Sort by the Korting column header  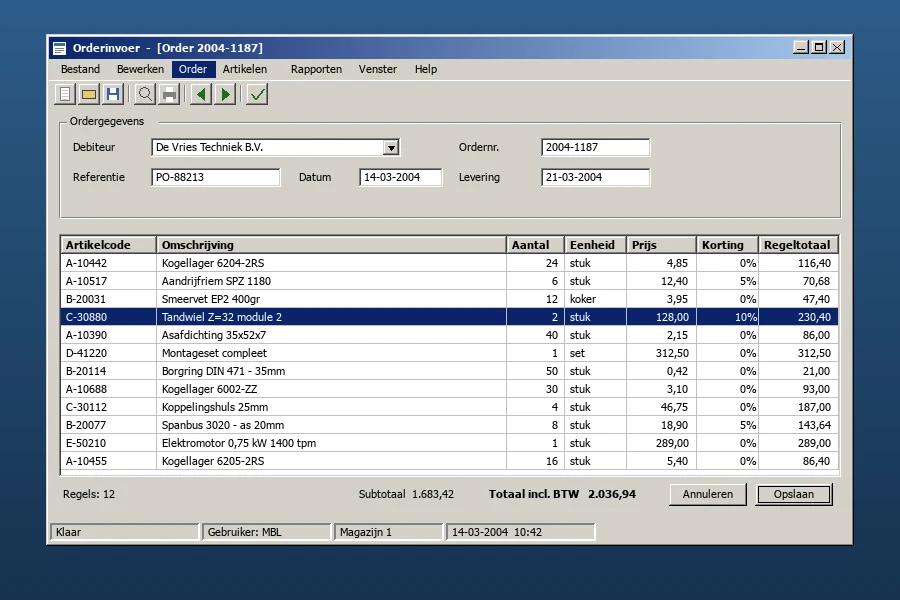click(x=728, y=245)
